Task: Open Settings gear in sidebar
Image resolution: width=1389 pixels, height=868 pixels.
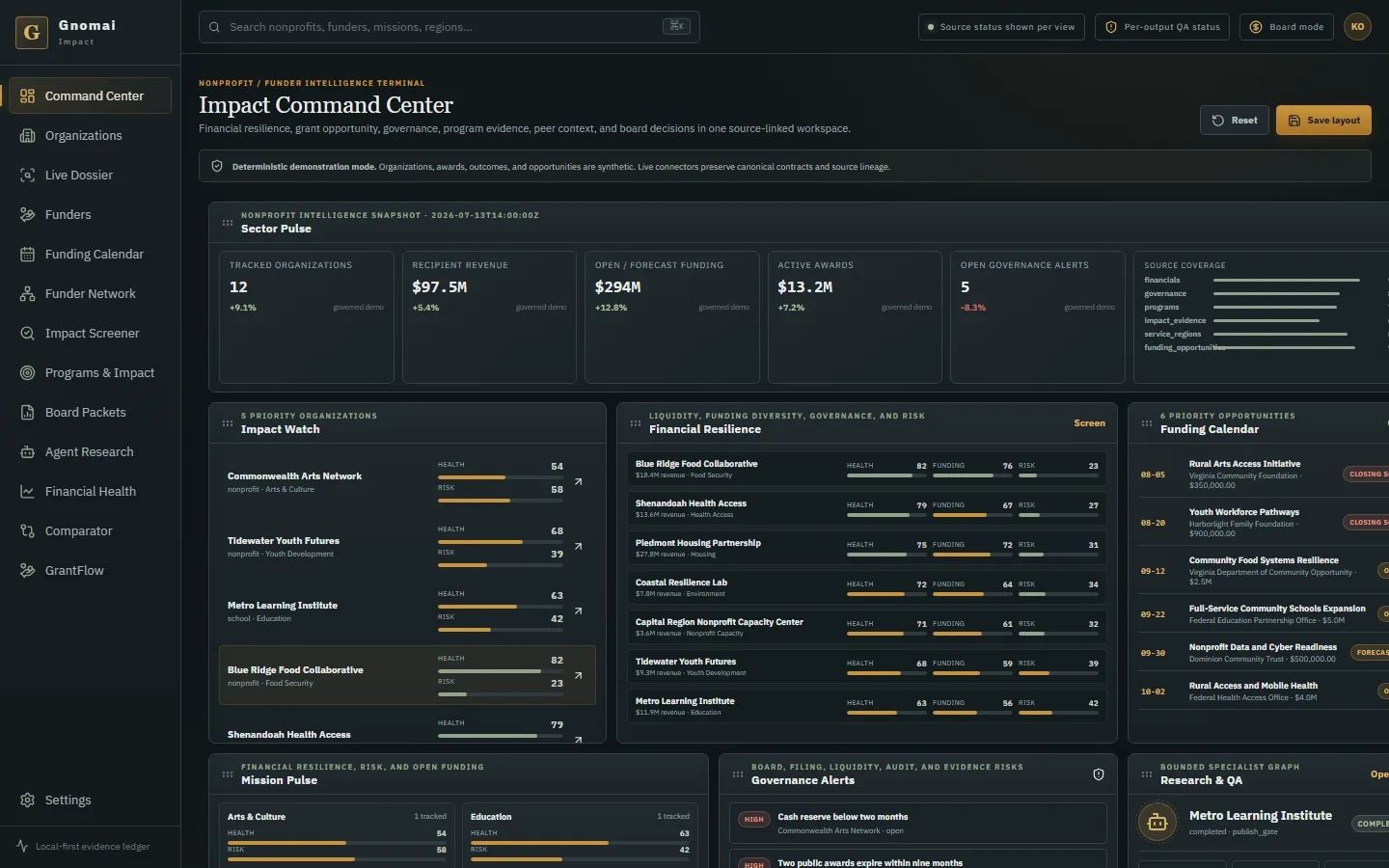Action: [27, 800]
